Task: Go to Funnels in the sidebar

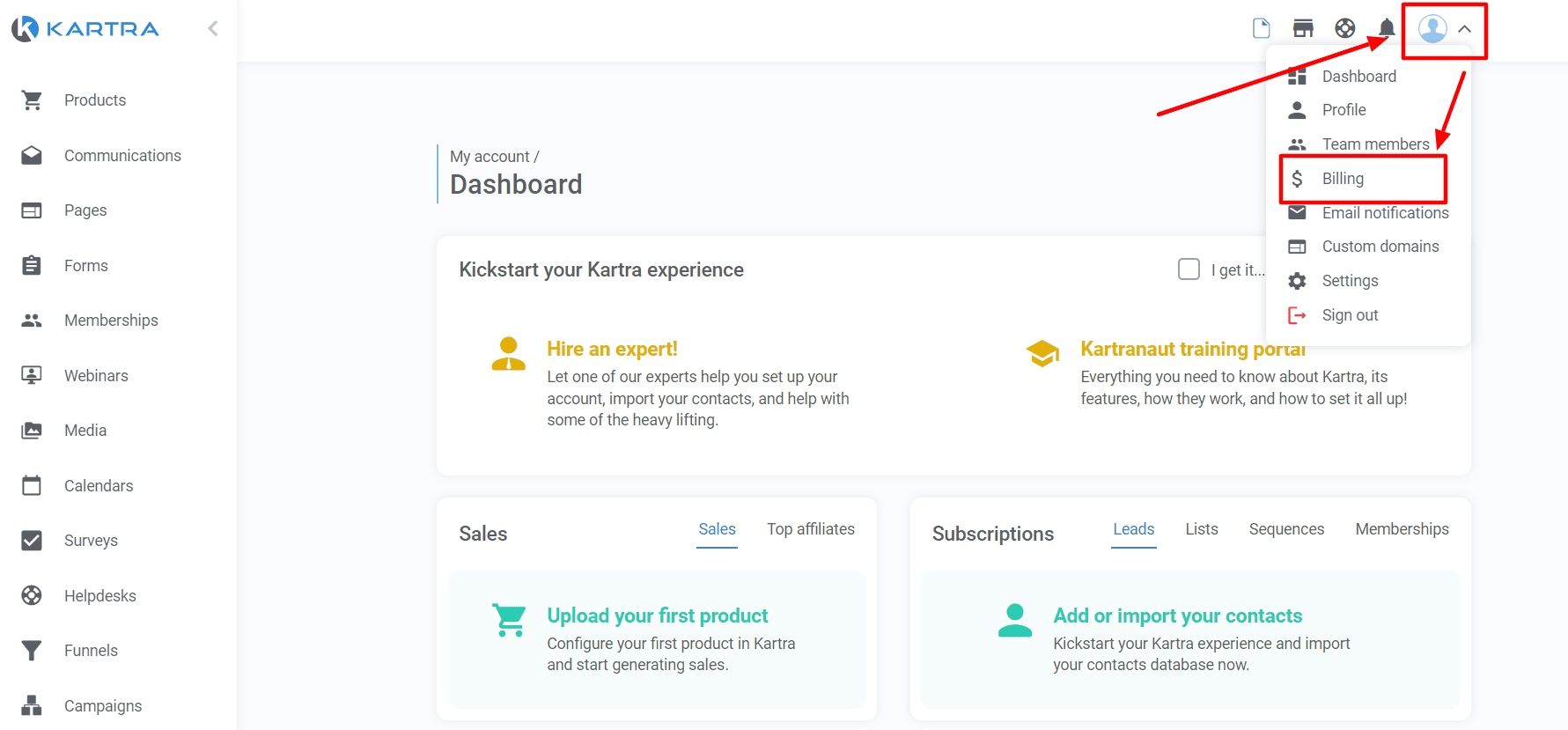Action: tap(91, 651)
